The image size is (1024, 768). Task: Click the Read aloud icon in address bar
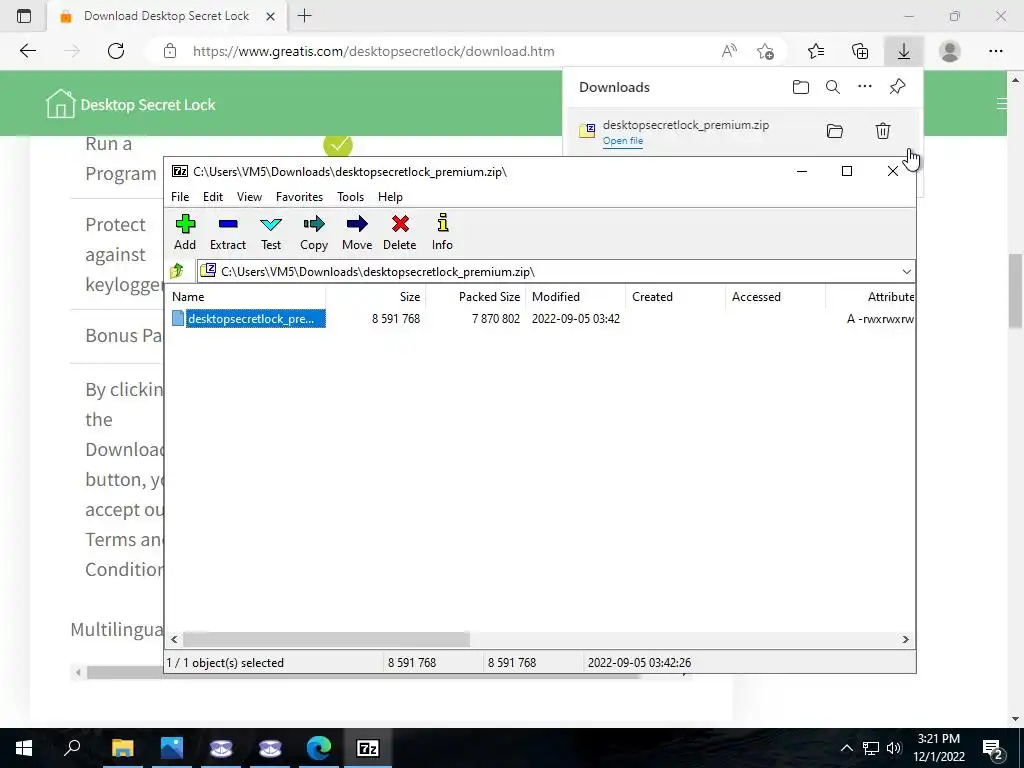tap(729, 51)
